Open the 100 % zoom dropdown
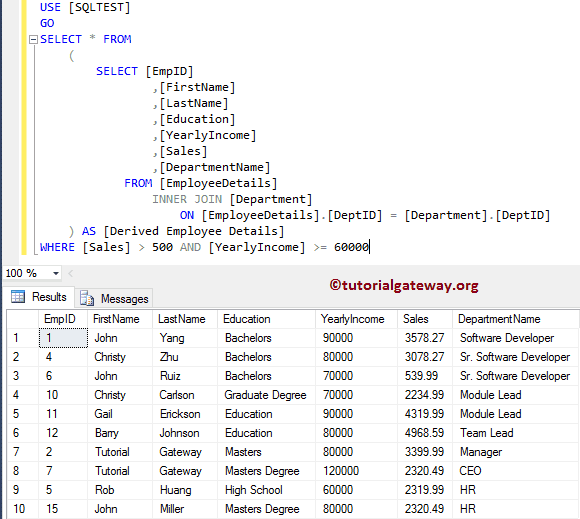 coord(55,273)
